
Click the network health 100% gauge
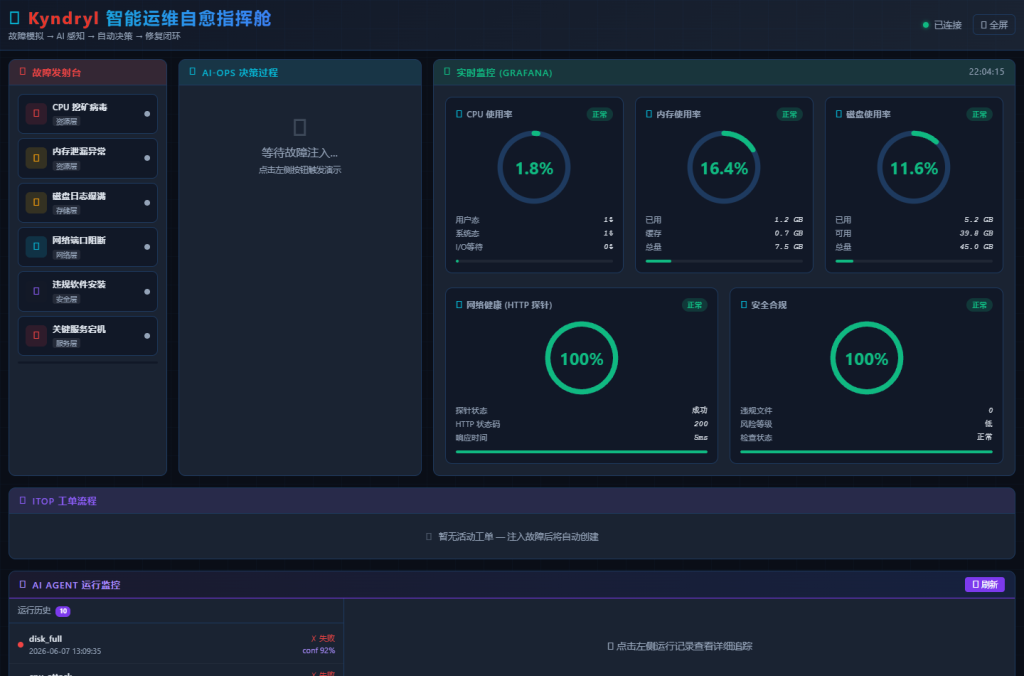[x=582, y=358]
